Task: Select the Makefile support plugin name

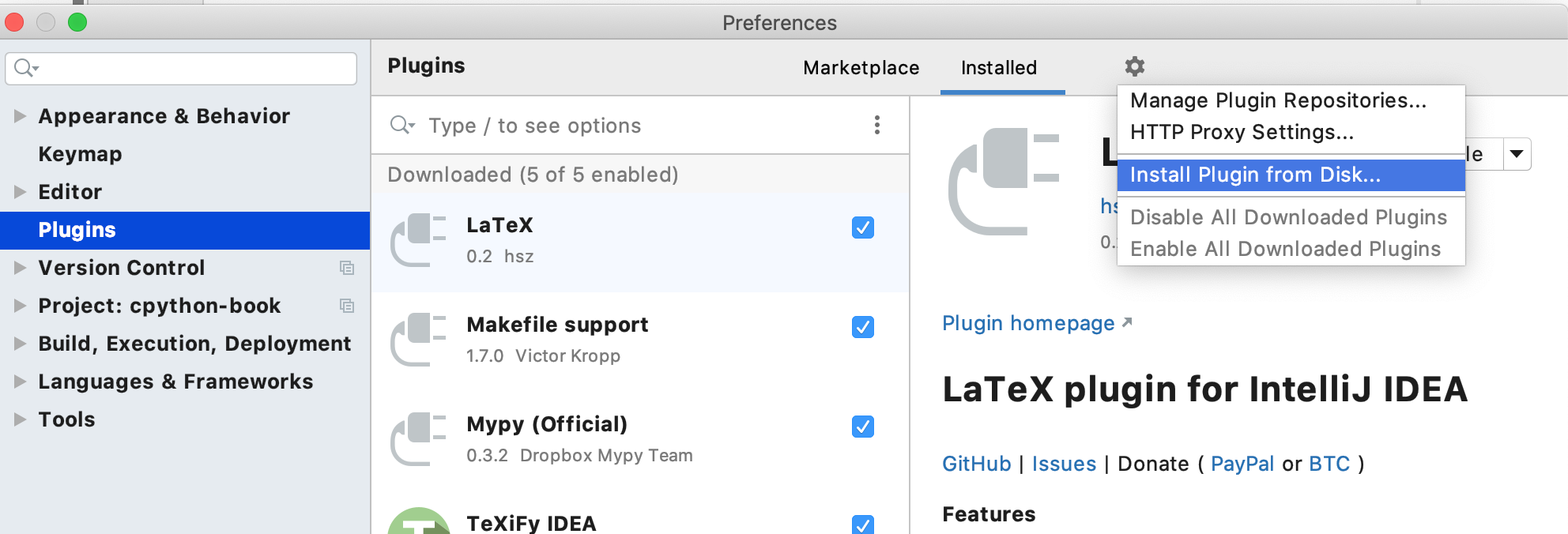Action: coord(557,325)
